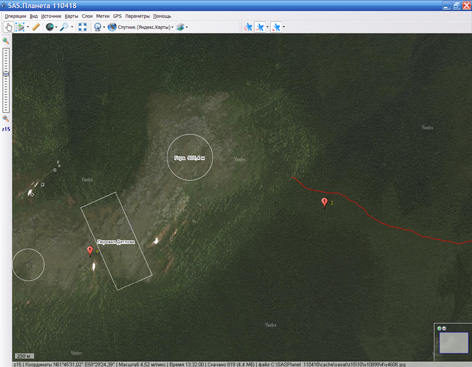Restore the SAS.Планета window size
Viewport: 472px width, 367px height.
point(456,5)
